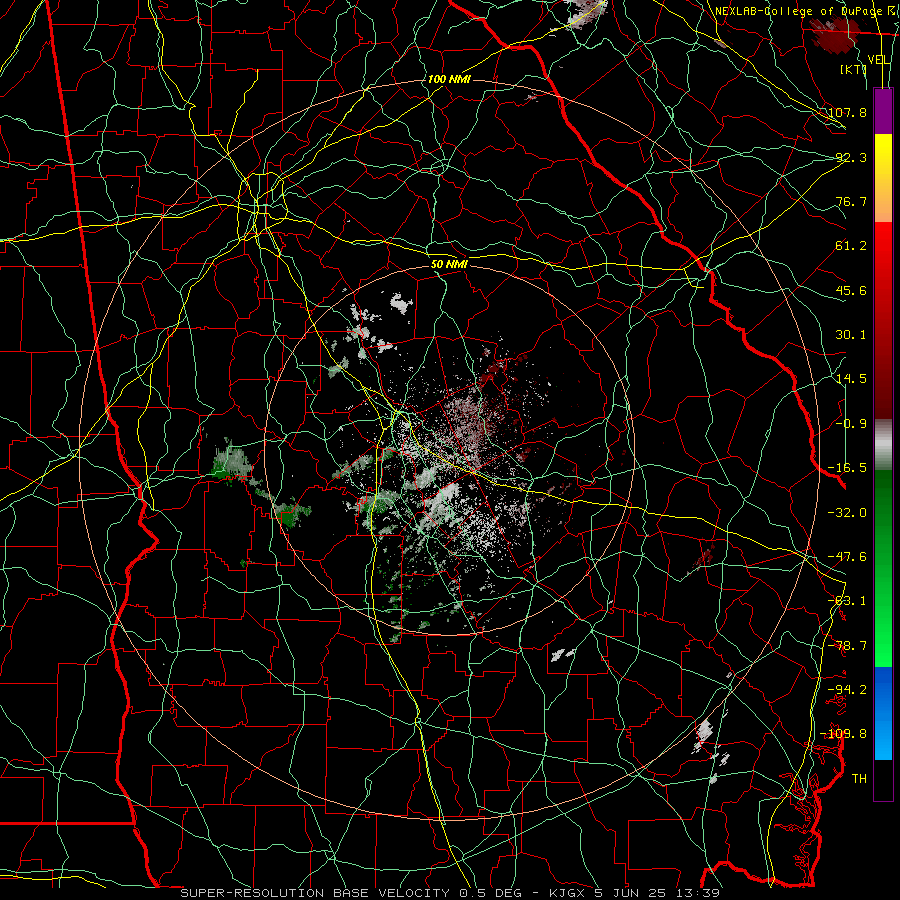Click the -63.1 legend value
Screen dimensions: 900x900
pyautogui.click(x=847, y=601)
